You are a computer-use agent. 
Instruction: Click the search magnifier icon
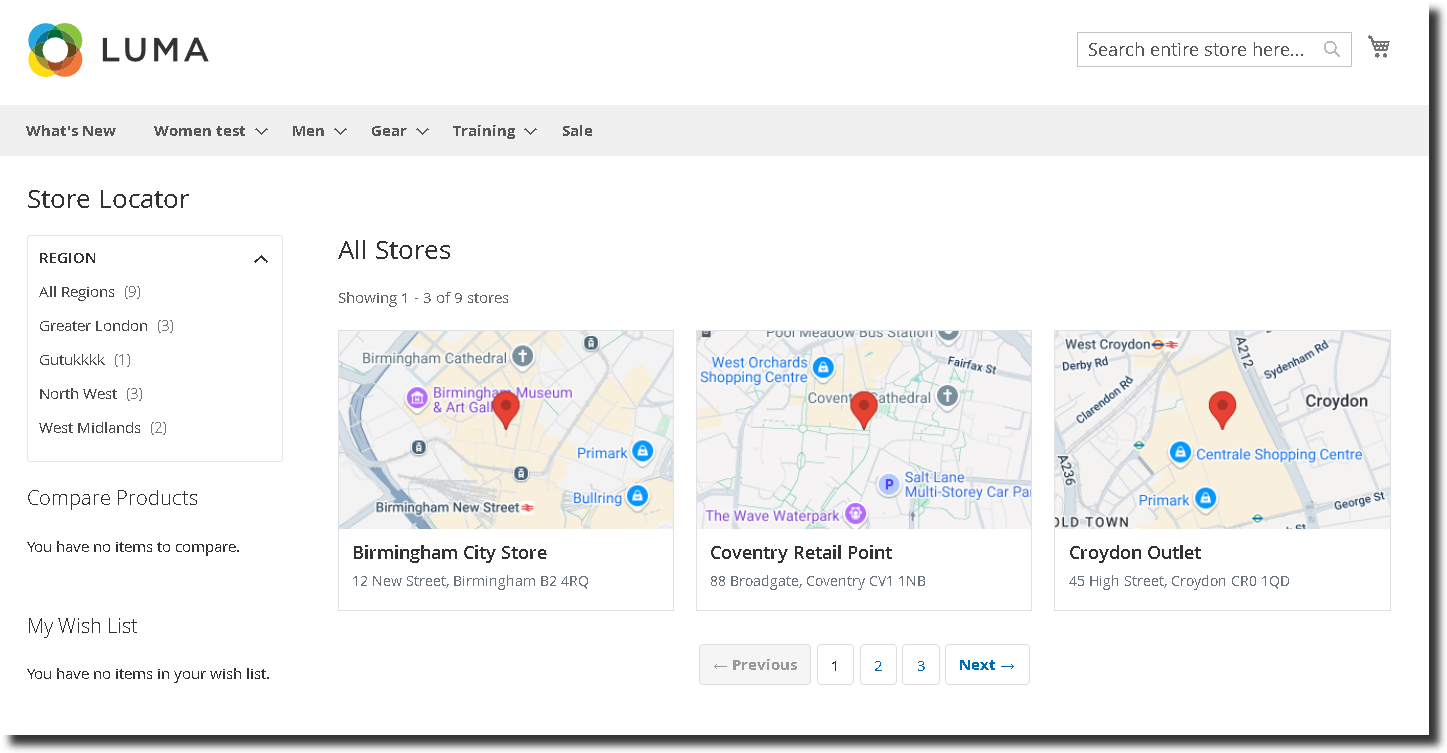[1331, 49]
